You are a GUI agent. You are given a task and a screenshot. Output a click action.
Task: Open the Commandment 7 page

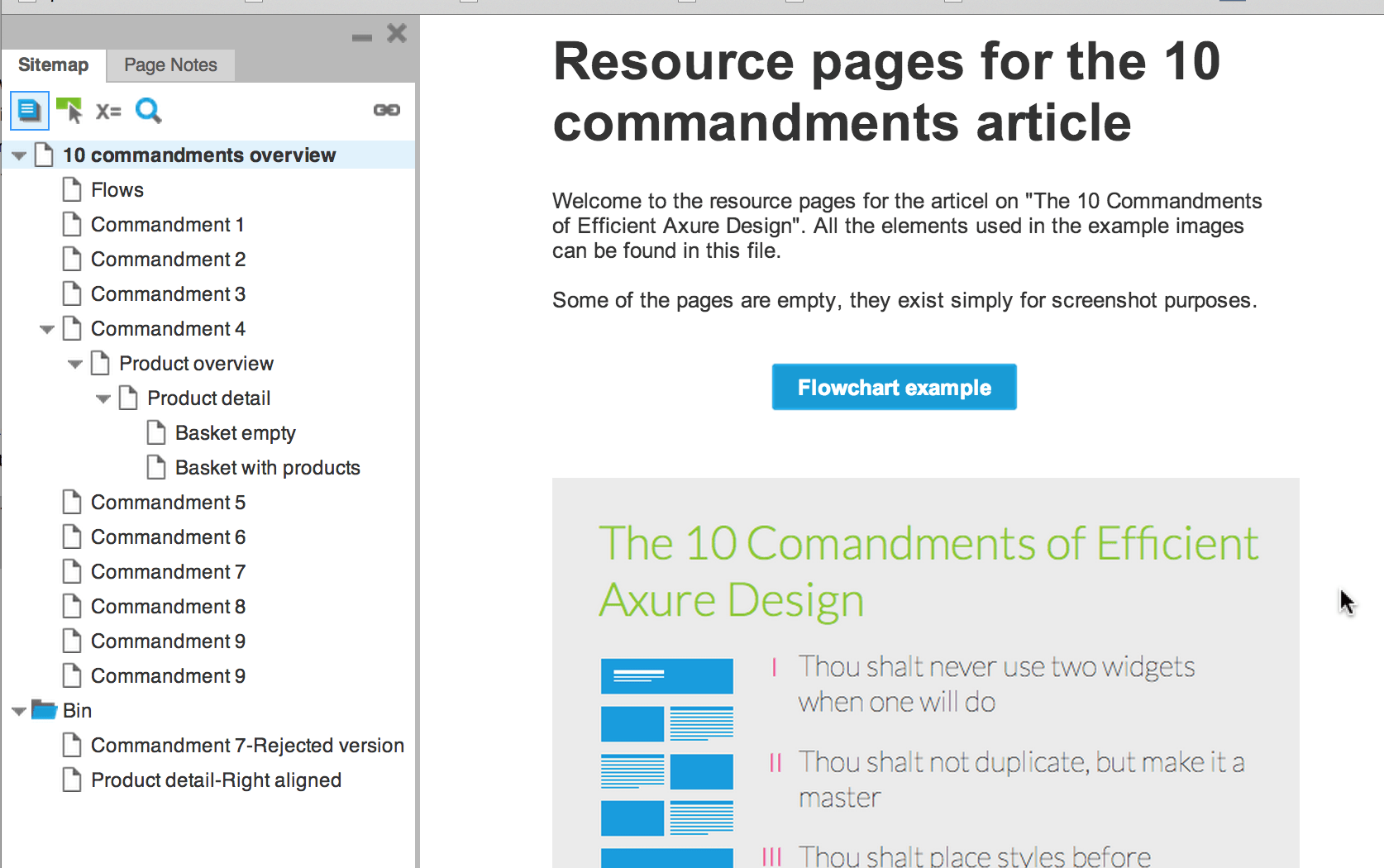(x=168, y=572)
